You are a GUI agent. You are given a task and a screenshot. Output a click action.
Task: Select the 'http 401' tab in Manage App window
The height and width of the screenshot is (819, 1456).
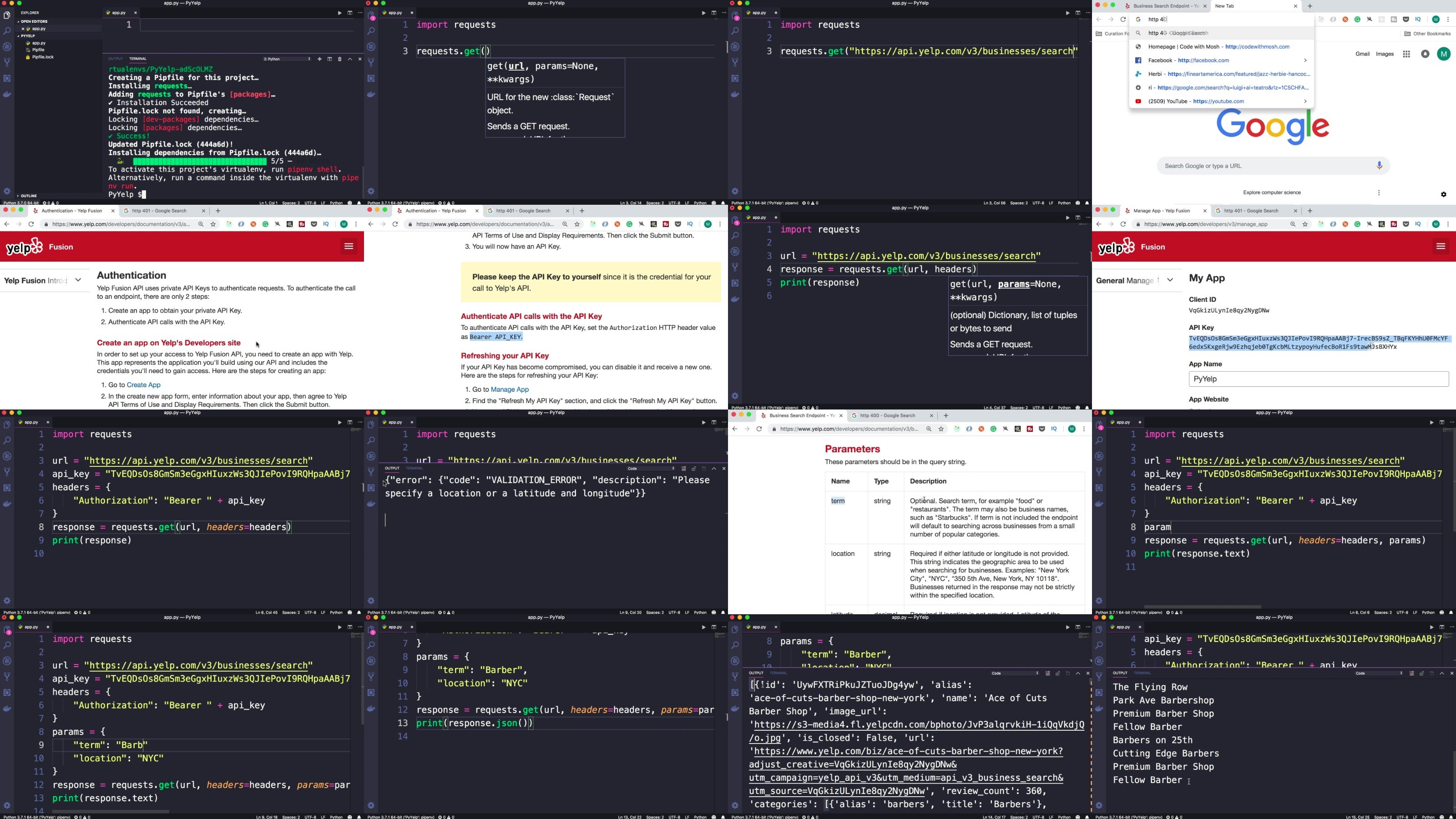(x=1255, y=211)
